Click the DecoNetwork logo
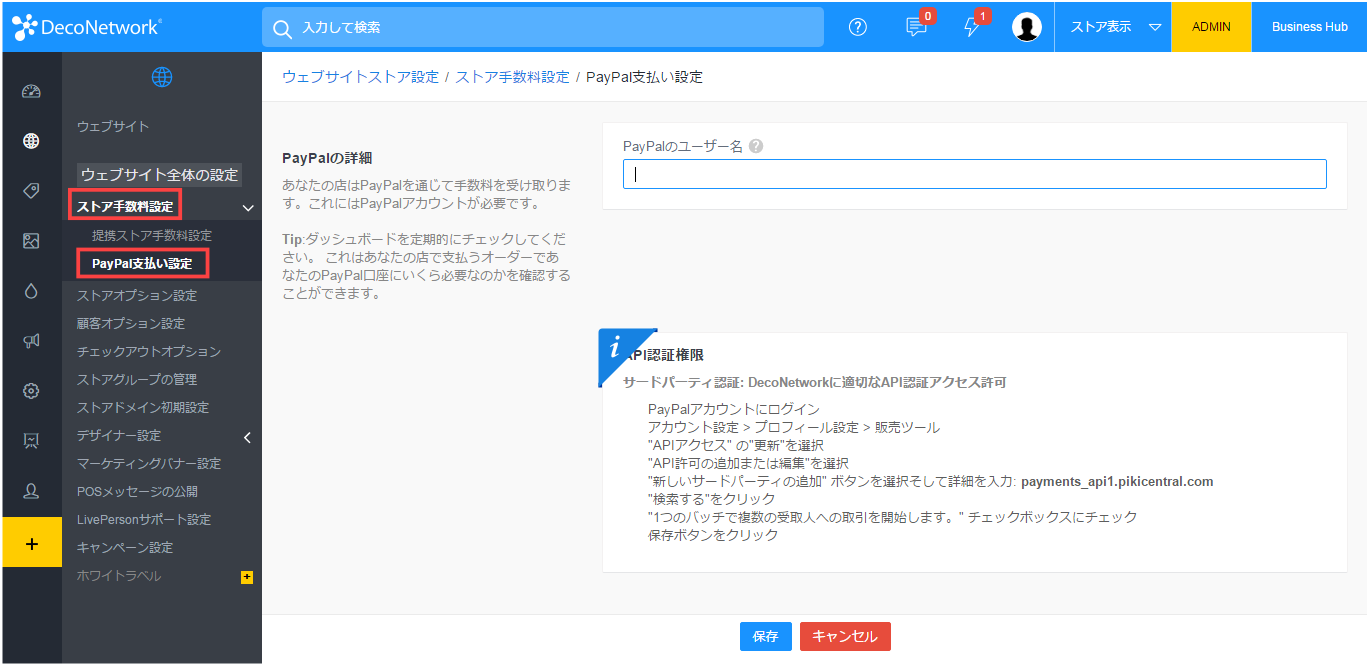 coord(87,27)
